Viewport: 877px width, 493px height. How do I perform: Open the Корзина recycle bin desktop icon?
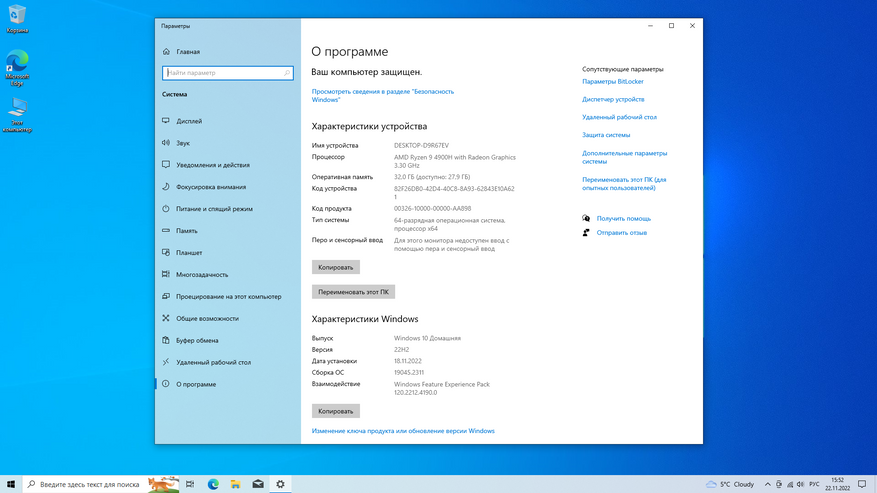17,18
